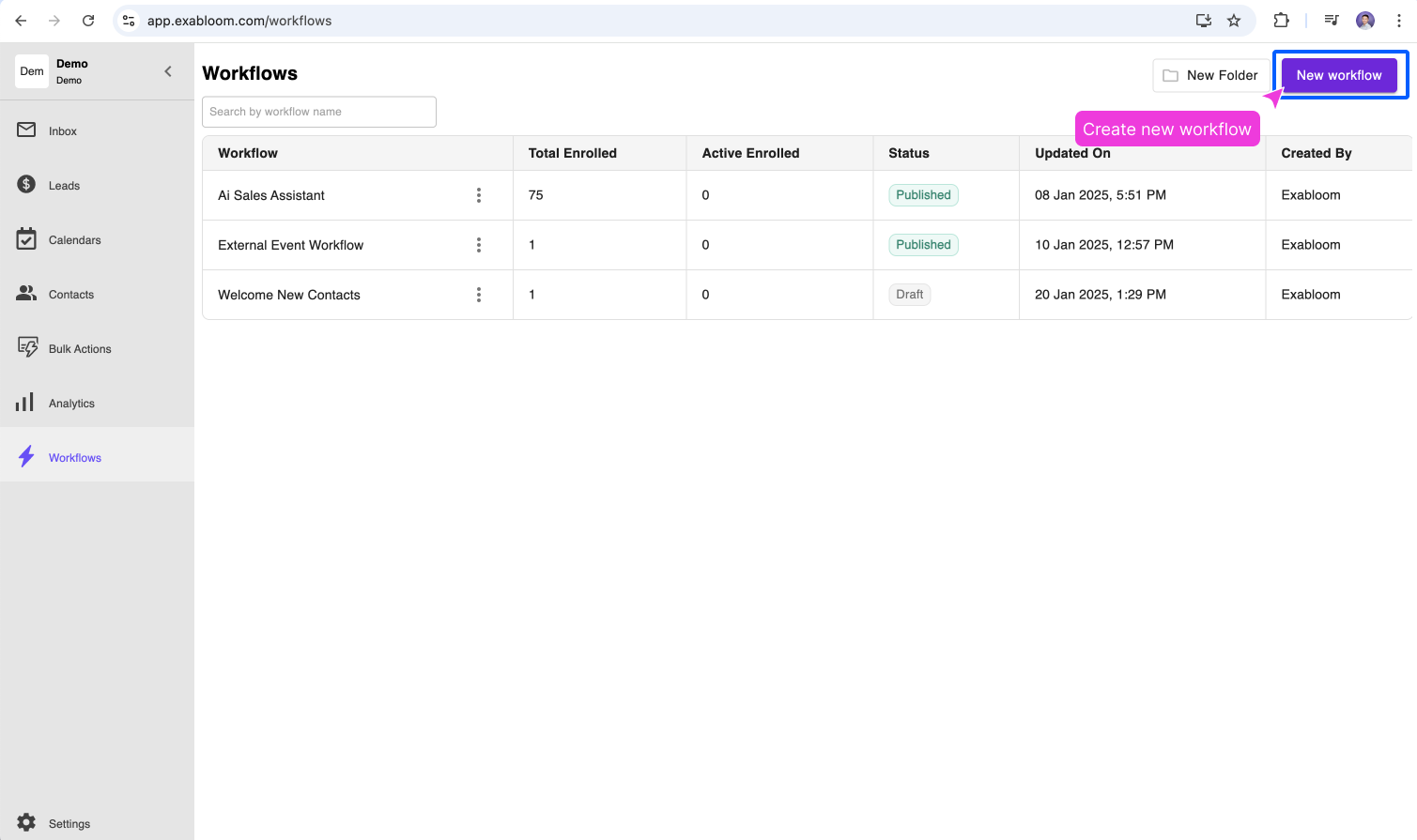
Task: Open the Welcome New Contacts workflow
Action: pos(289,295)
